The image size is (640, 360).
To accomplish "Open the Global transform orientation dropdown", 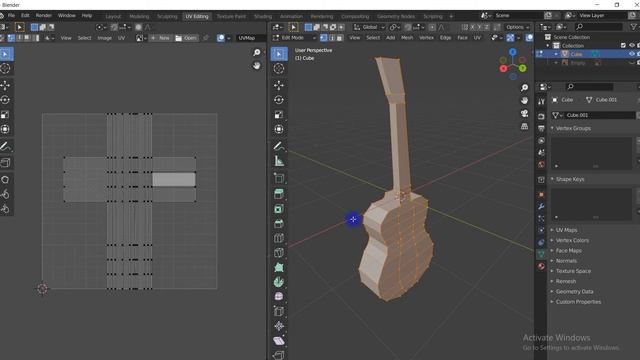I will [x=369, y=27].
